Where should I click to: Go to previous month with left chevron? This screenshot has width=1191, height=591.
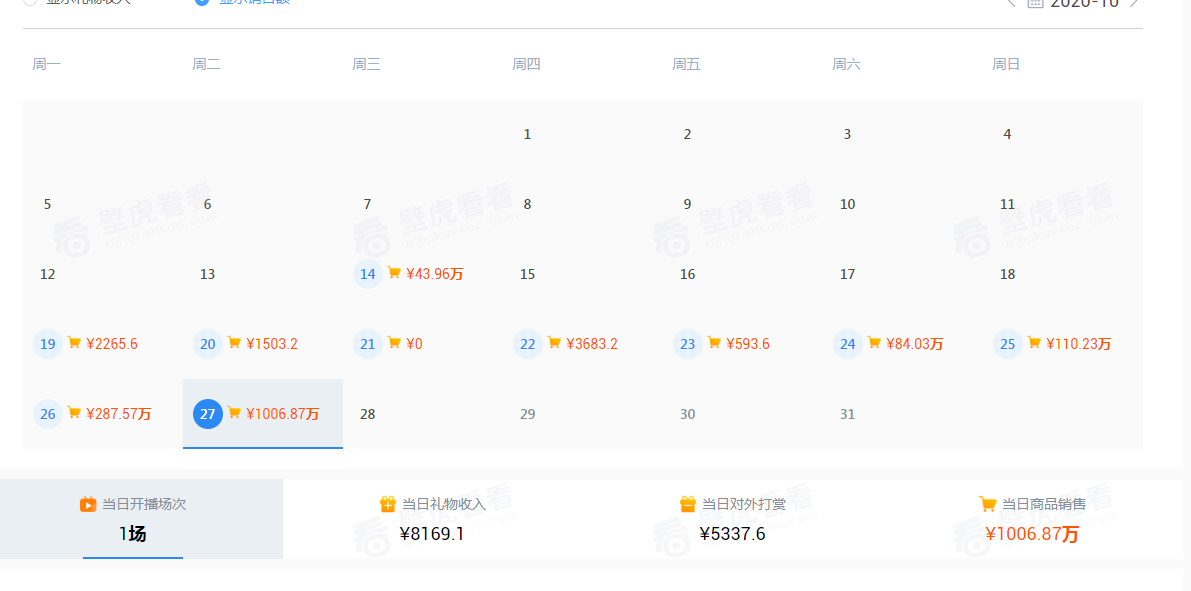coord(1011,2)
